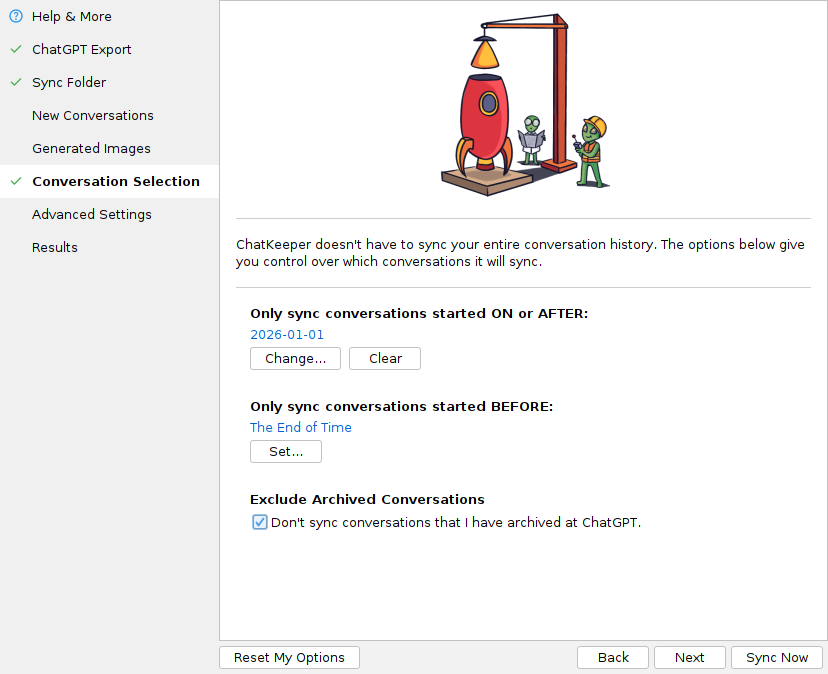Click the 'The End of Time' link
Viewport: 828px width, 674px height.
pyautogui.click(x=301, y=427)
